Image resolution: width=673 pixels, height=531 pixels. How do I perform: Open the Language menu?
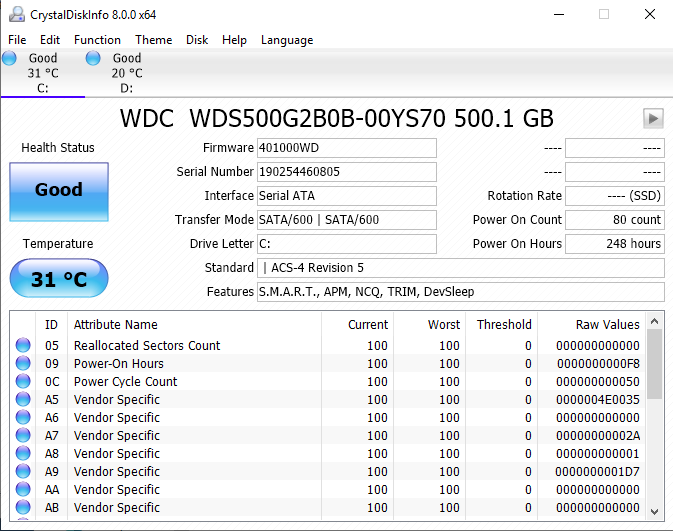click(x=287, y=40)
